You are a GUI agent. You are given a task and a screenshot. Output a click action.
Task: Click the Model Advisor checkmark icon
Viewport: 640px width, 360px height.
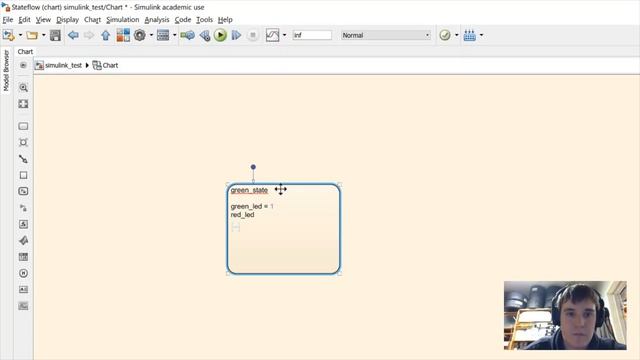[x=445, y=35]
